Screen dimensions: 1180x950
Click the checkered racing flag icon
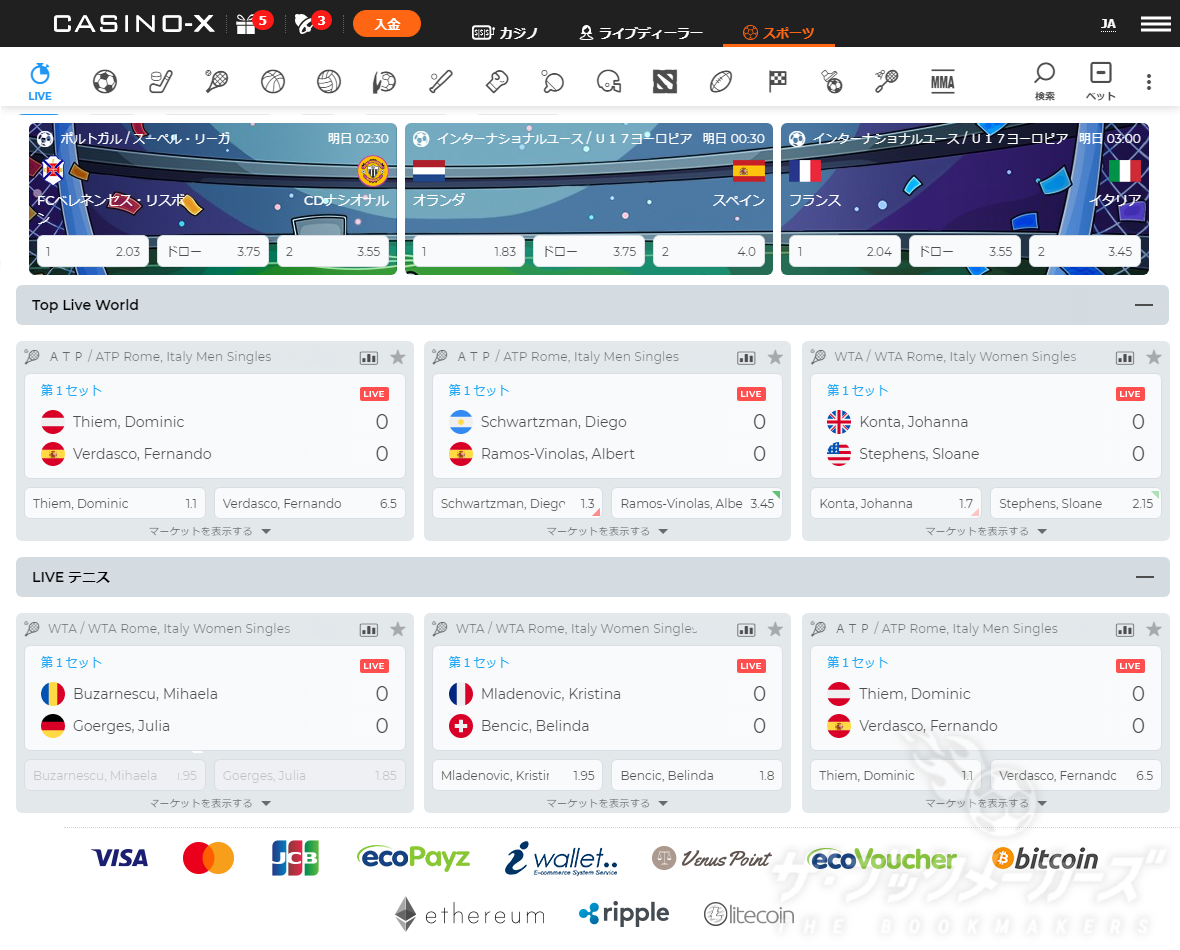click(777, 82)
